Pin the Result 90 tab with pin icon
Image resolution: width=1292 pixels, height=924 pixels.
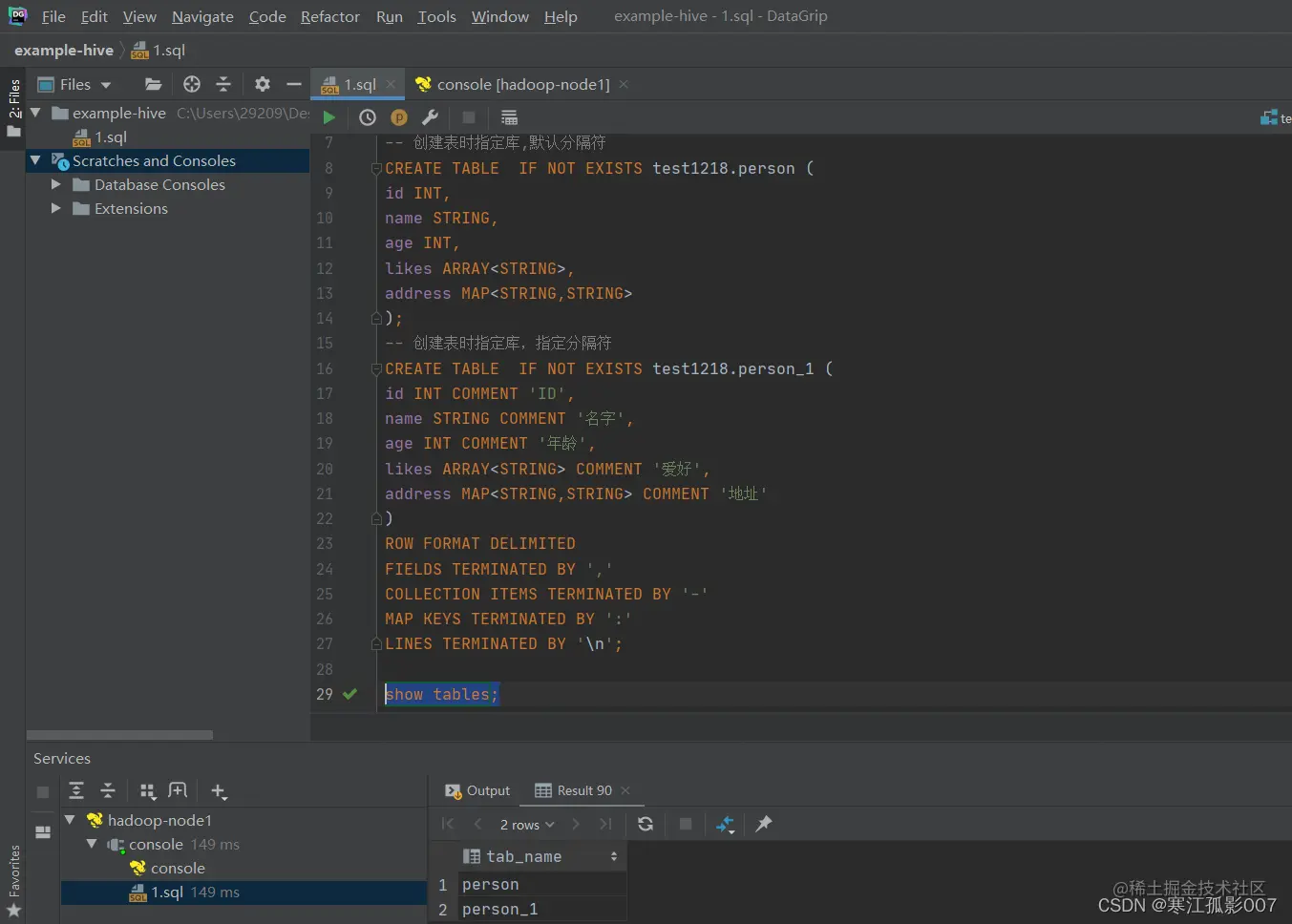tap(764, 824)
